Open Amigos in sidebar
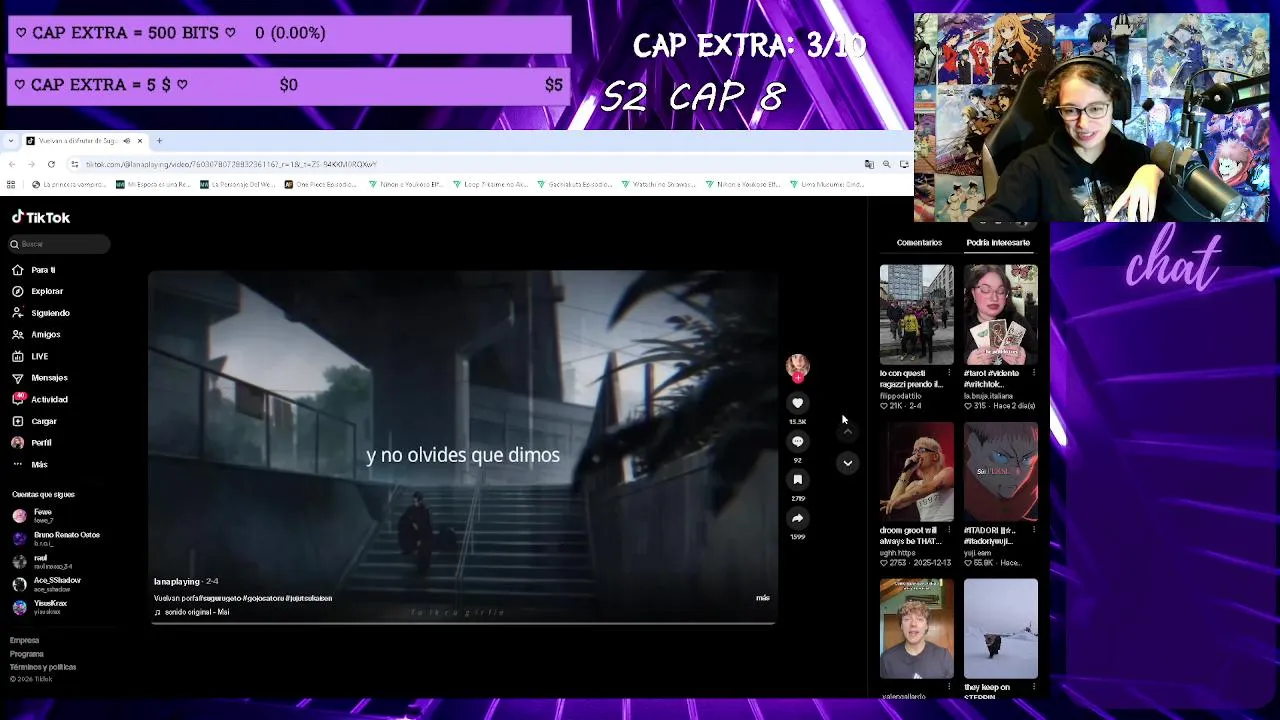 (36, 334)
